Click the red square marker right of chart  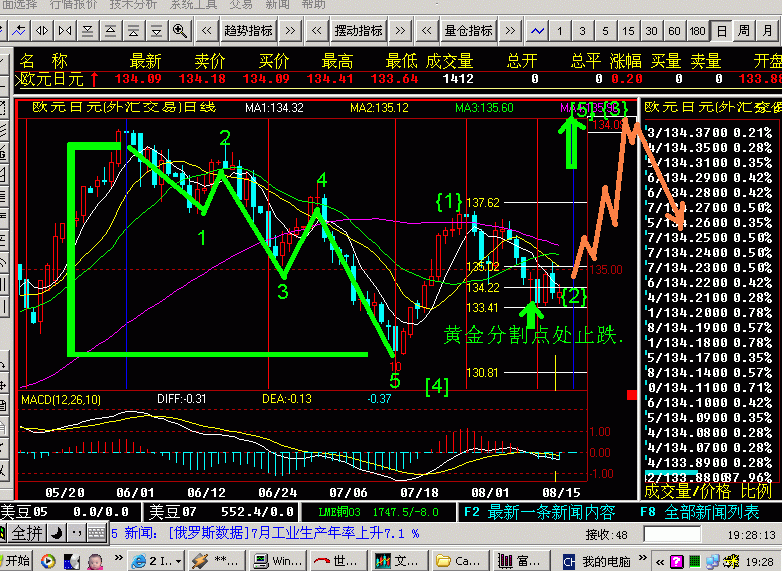631,395
